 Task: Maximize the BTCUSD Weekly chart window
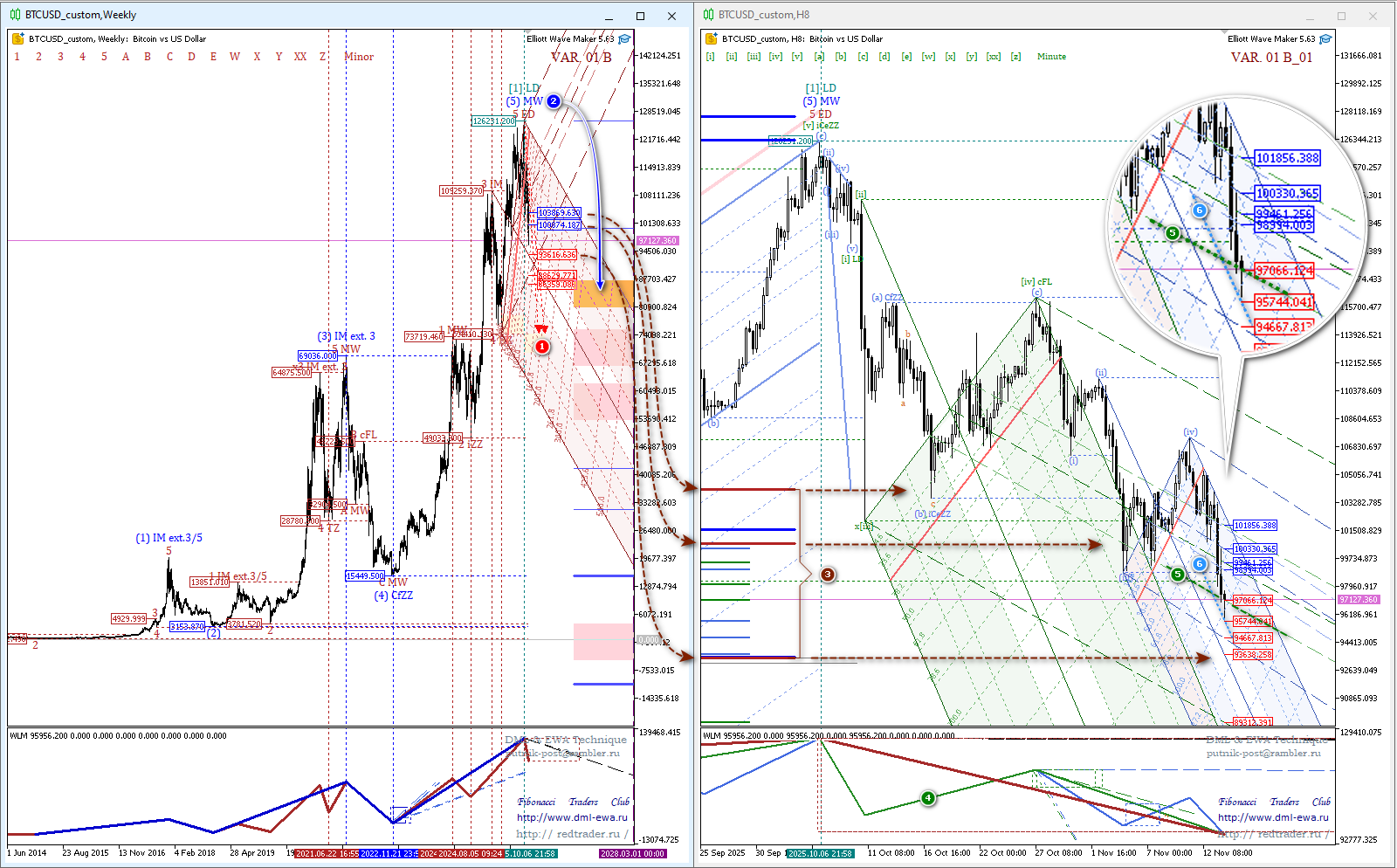tap(640, 16)
